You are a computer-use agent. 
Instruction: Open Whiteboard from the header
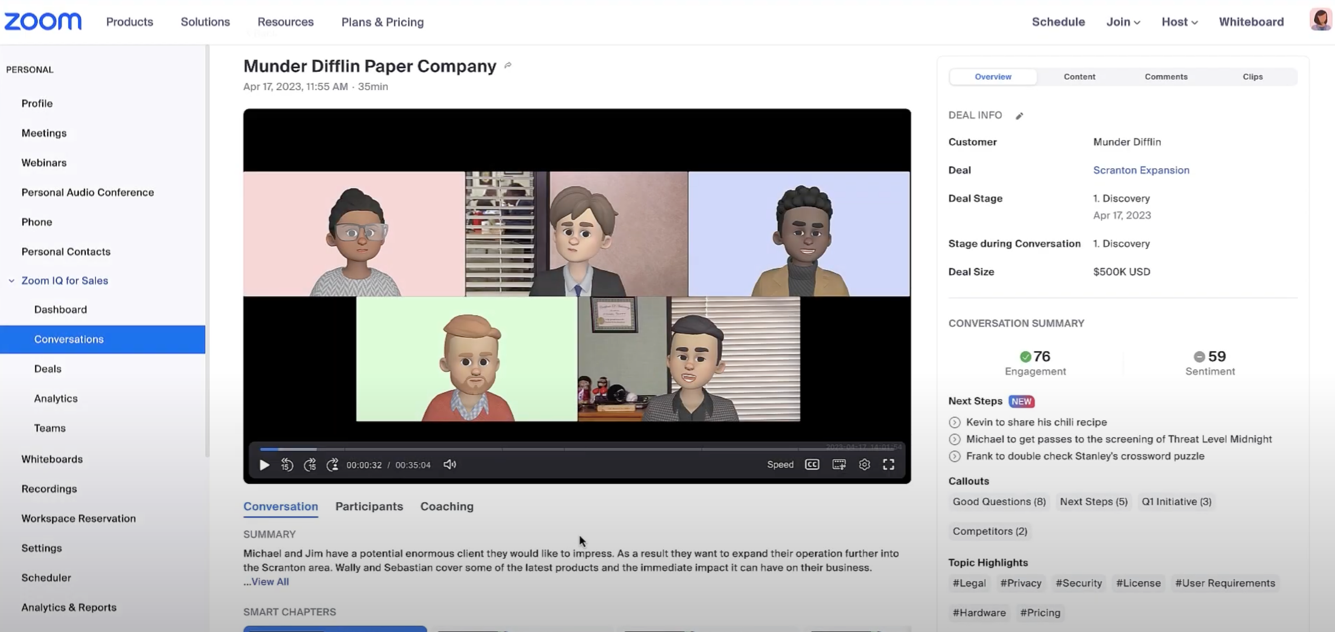[1251, 22]
